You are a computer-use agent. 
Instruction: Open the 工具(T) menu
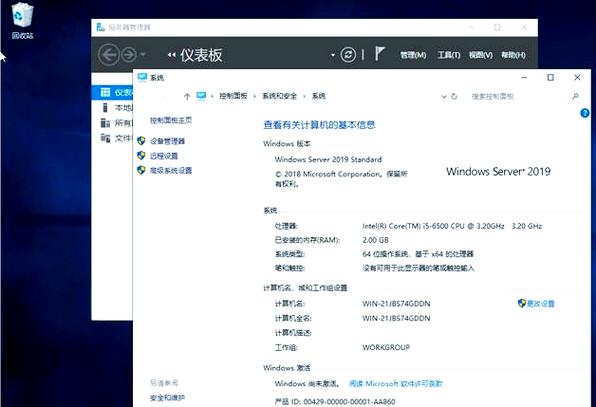click(449, 55)
